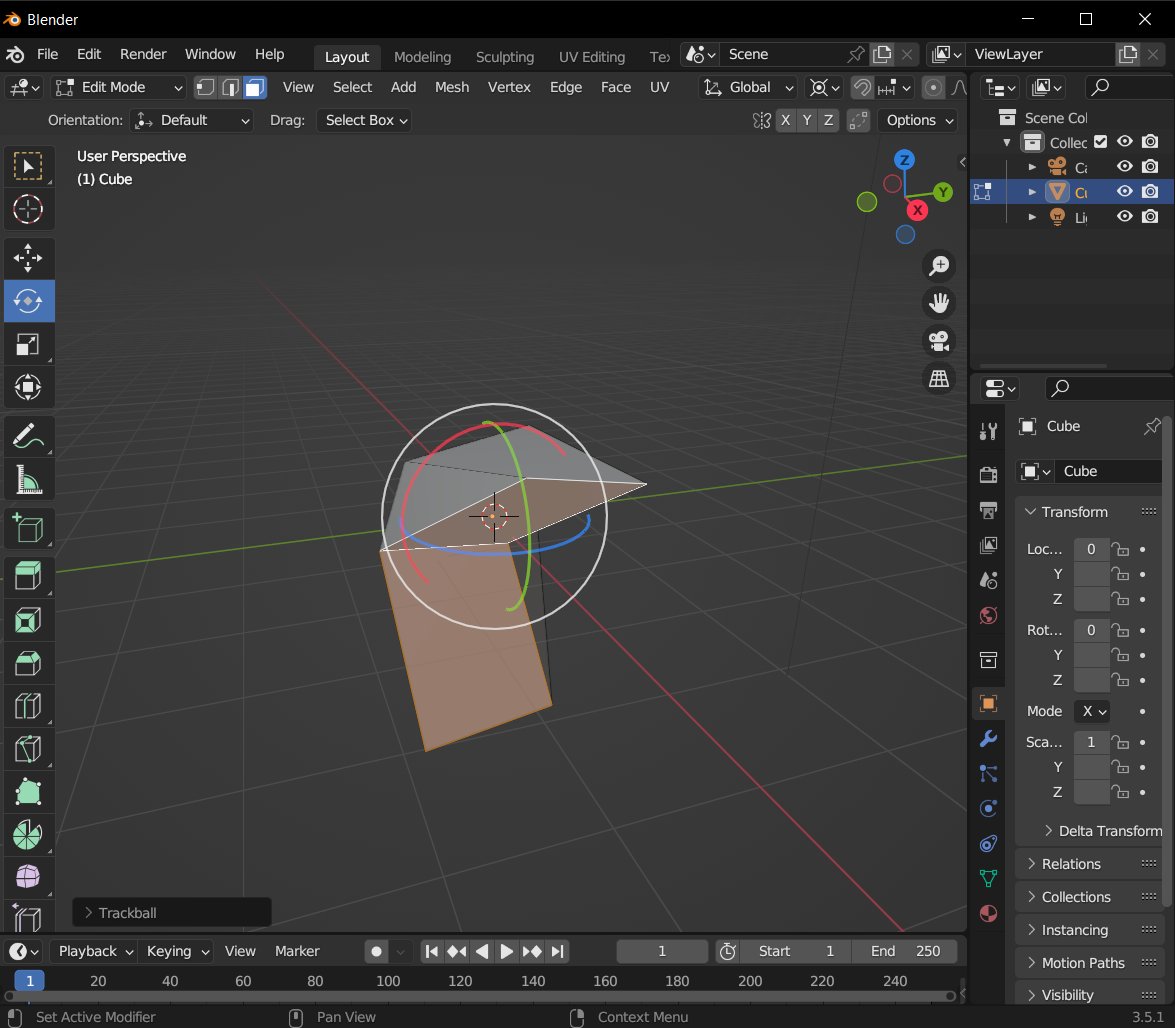
Task: Click the Pan view hand icon
Action: (x=939, y=303)
